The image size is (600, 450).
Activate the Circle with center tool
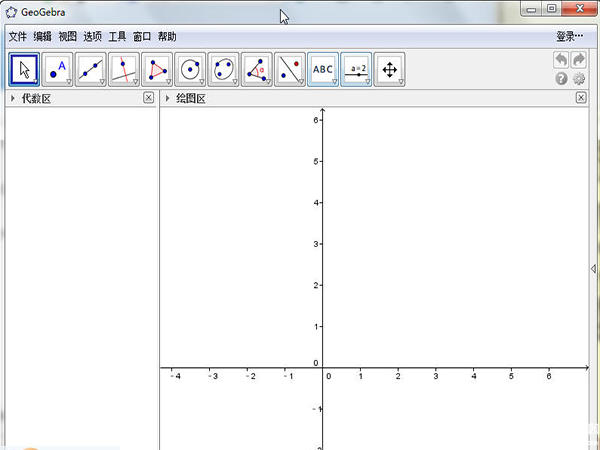tap(190, 69)
